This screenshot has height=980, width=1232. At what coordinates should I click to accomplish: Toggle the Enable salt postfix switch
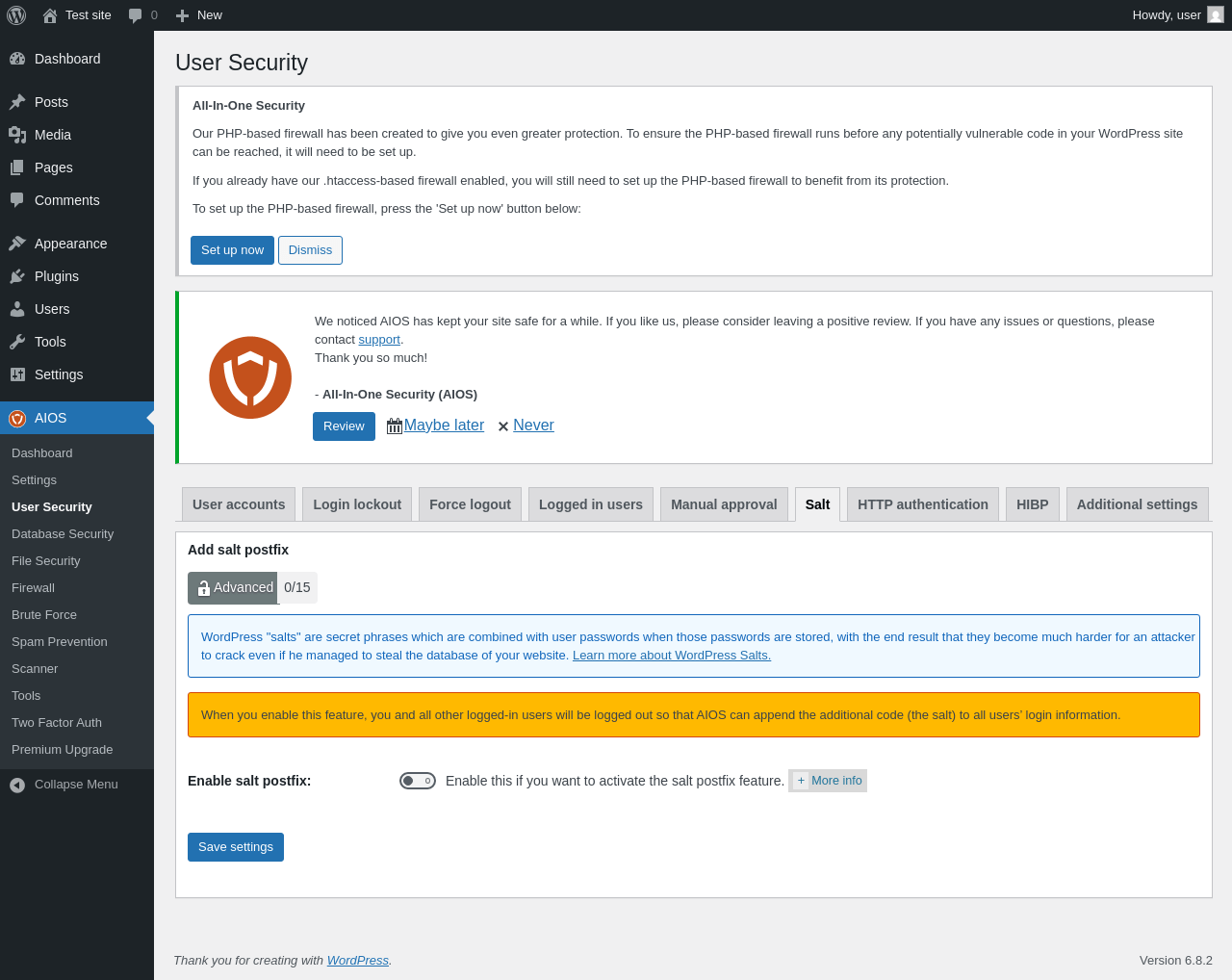[x=418, y=781]
